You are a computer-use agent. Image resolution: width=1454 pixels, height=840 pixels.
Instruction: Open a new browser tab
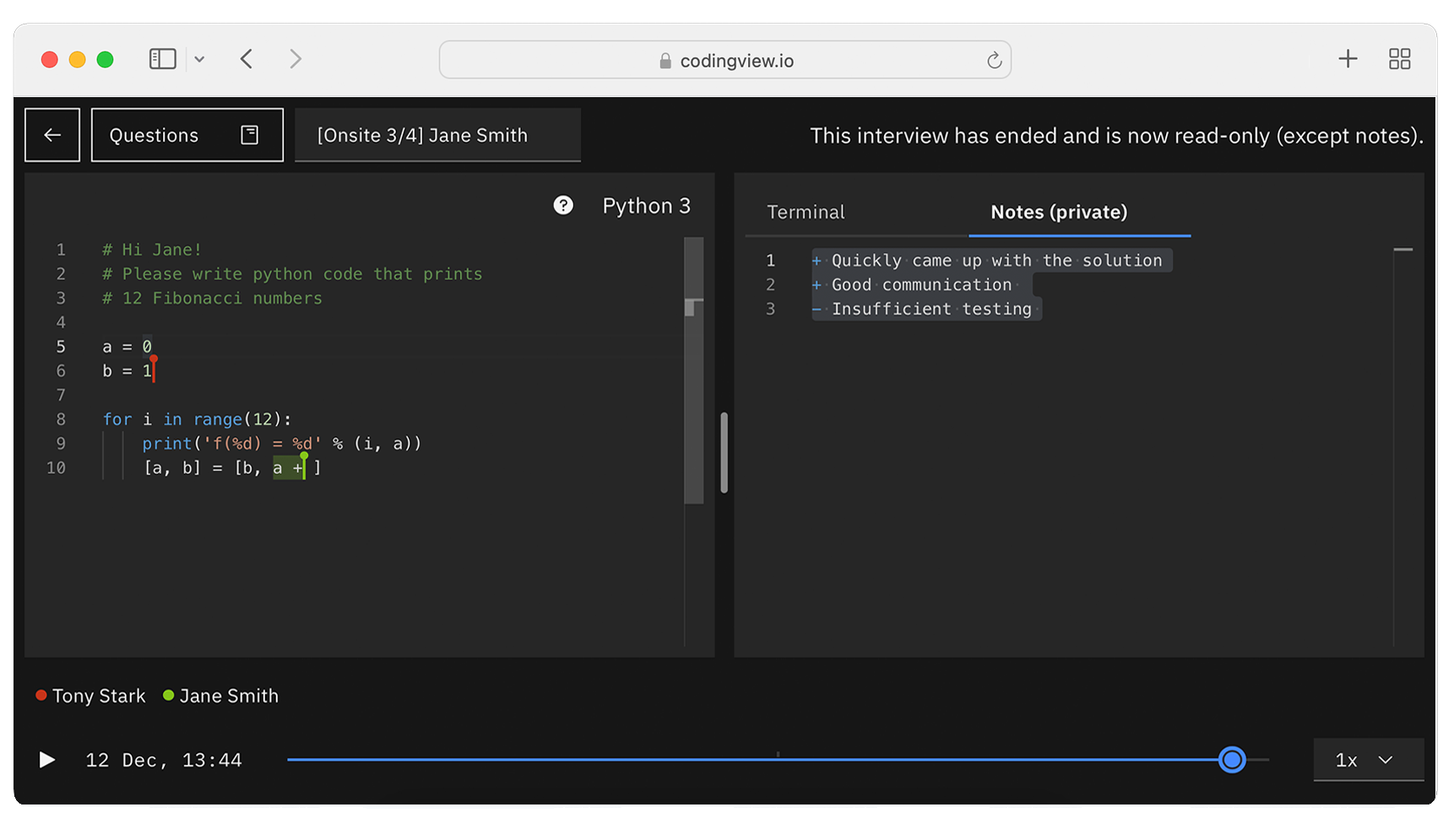point(1348,58)
